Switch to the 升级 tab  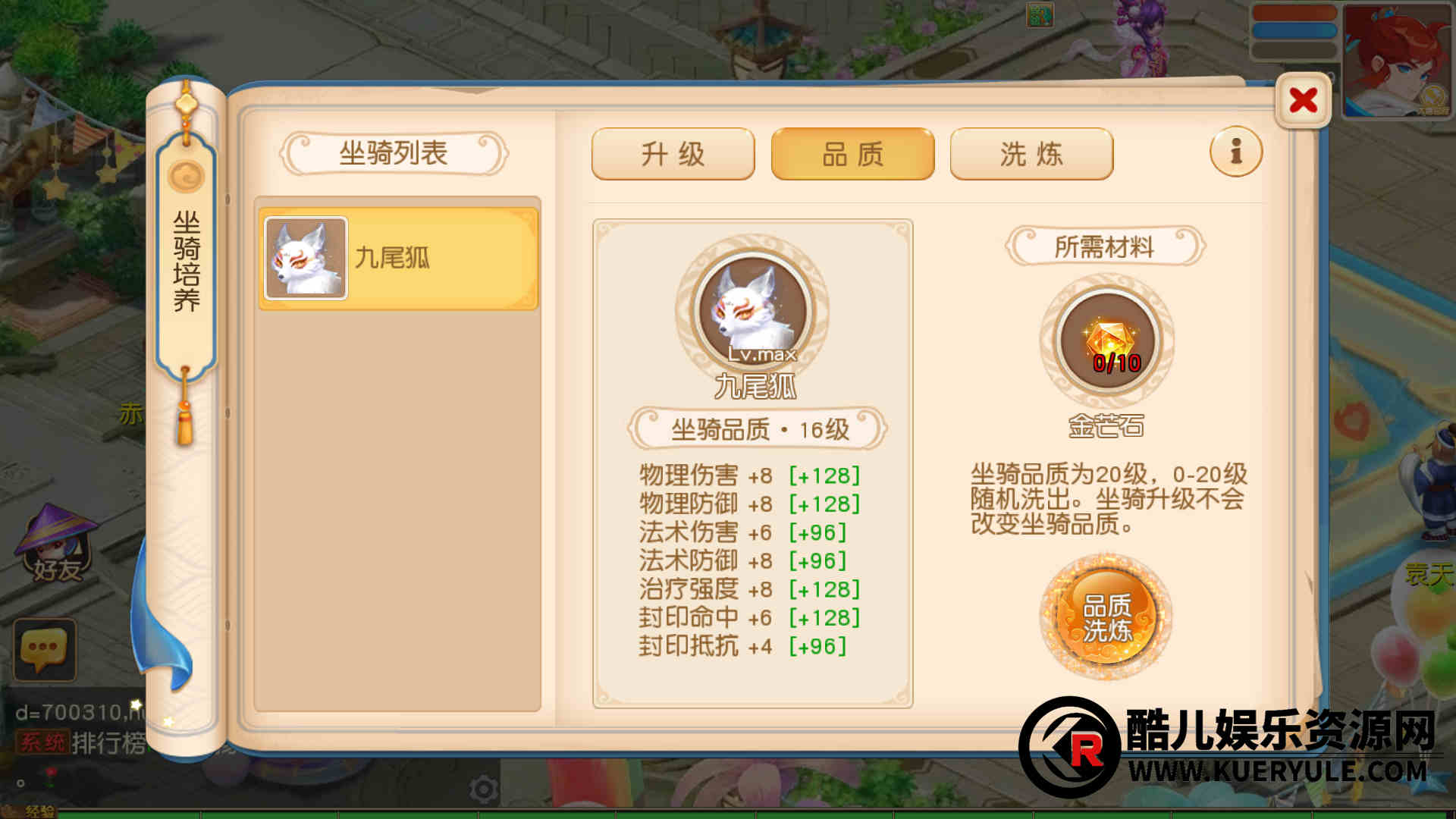(673, 154)
